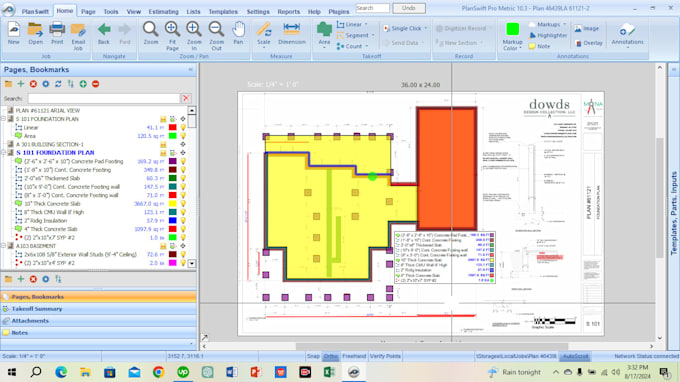Open the Reports ribbon tab
The height and width of the screenshot is (382, 680).
(288, 12)
